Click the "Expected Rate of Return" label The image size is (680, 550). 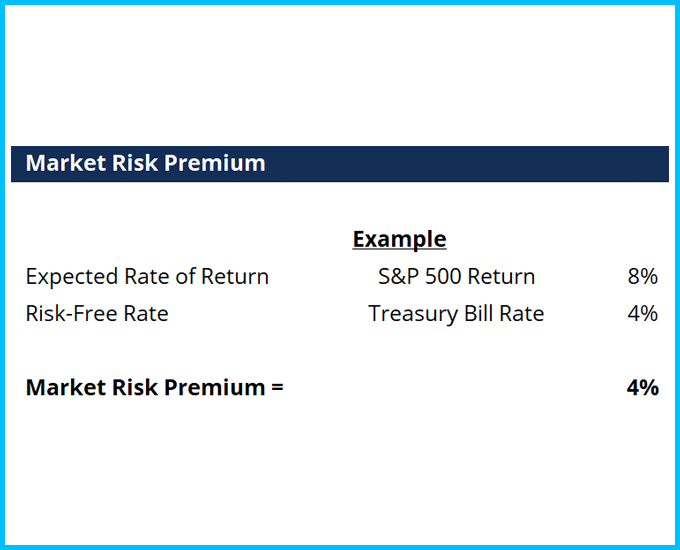(x=147, y=277)
